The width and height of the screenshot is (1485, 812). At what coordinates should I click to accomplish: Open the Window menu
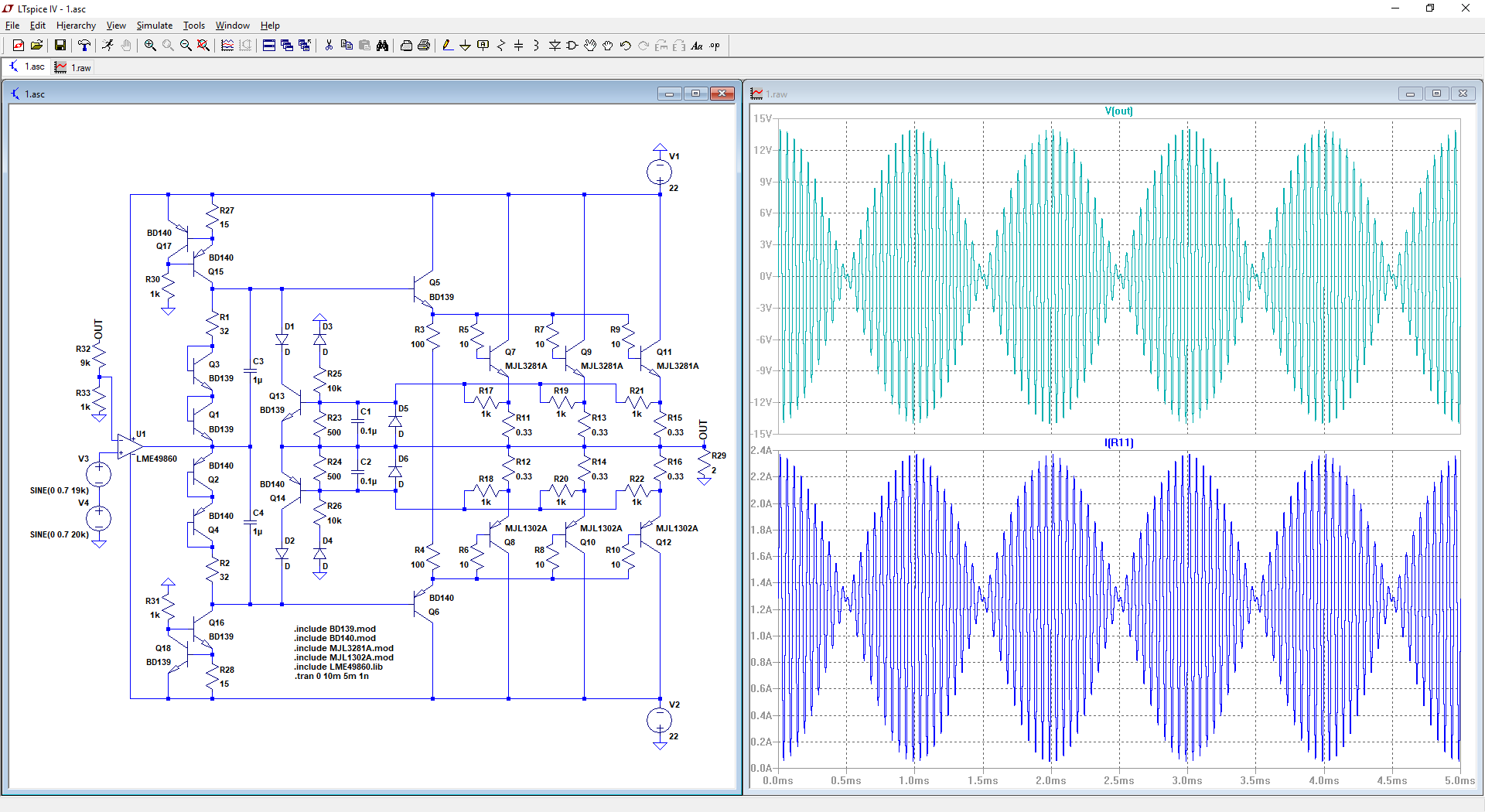[233, 26]
